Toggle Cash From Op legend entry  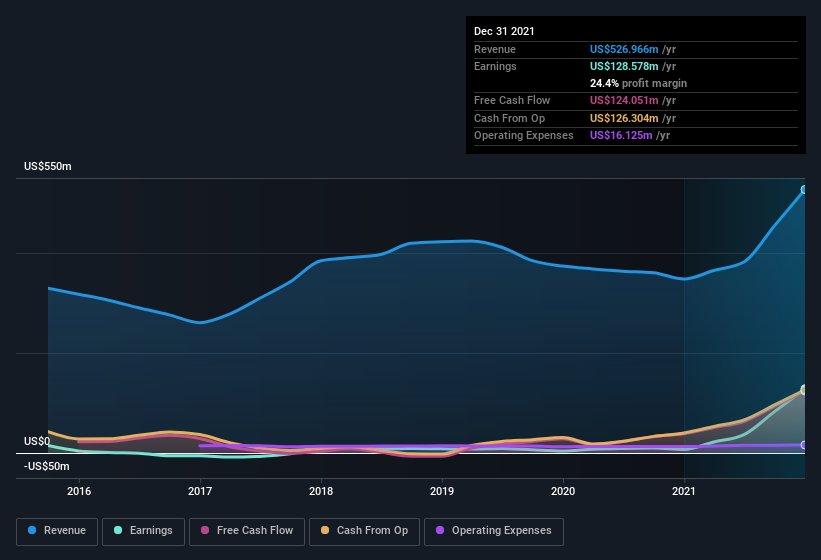(363, 531)
